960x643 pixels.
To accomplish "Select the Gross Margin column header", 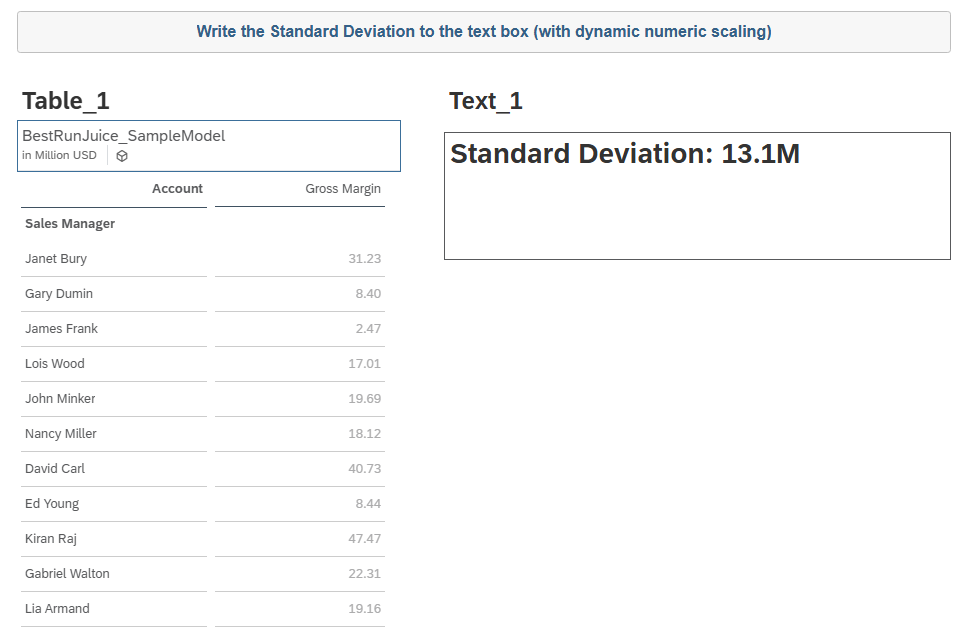I will tap(343, 189).
